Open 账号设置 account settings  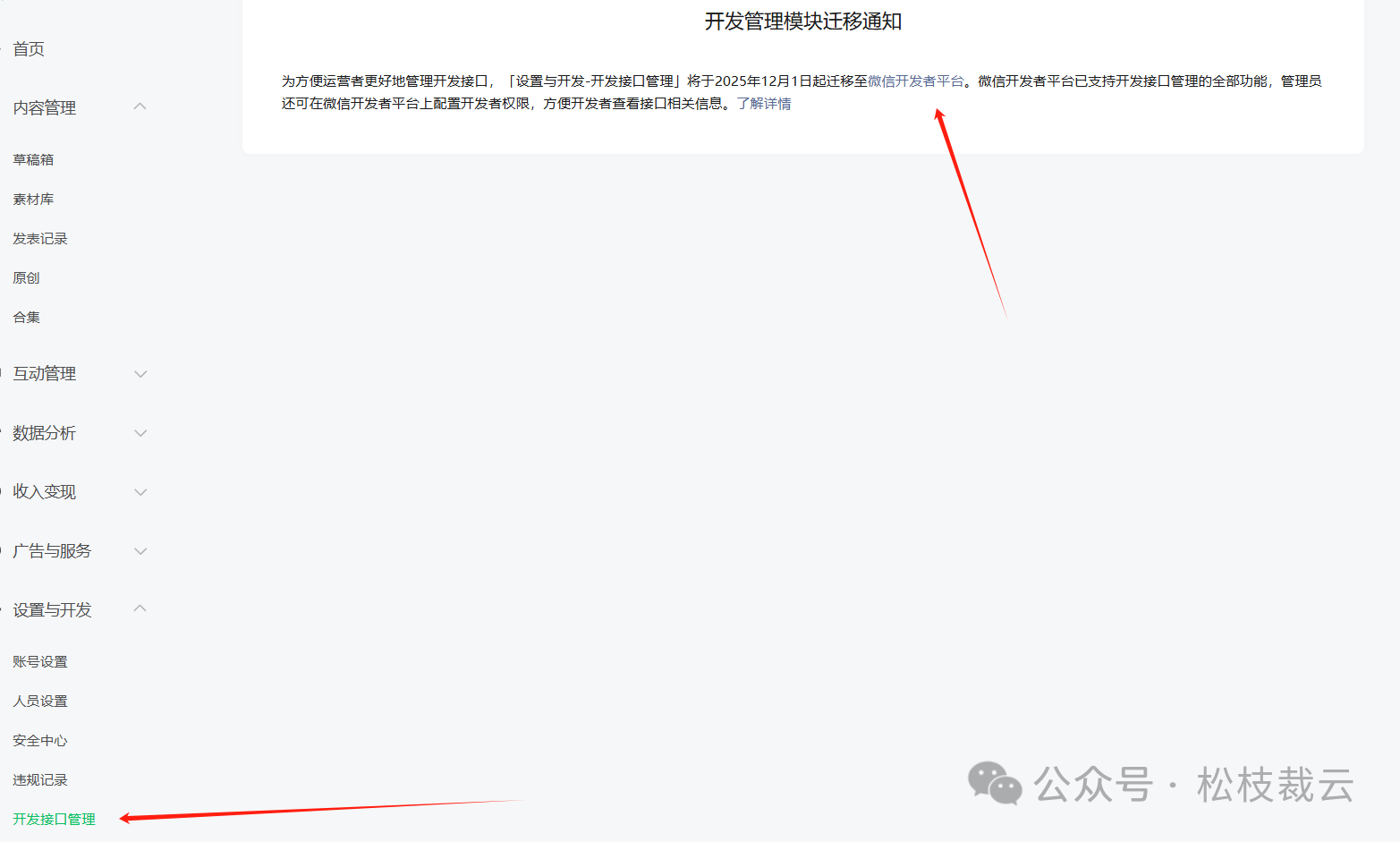tap(40, 661)
